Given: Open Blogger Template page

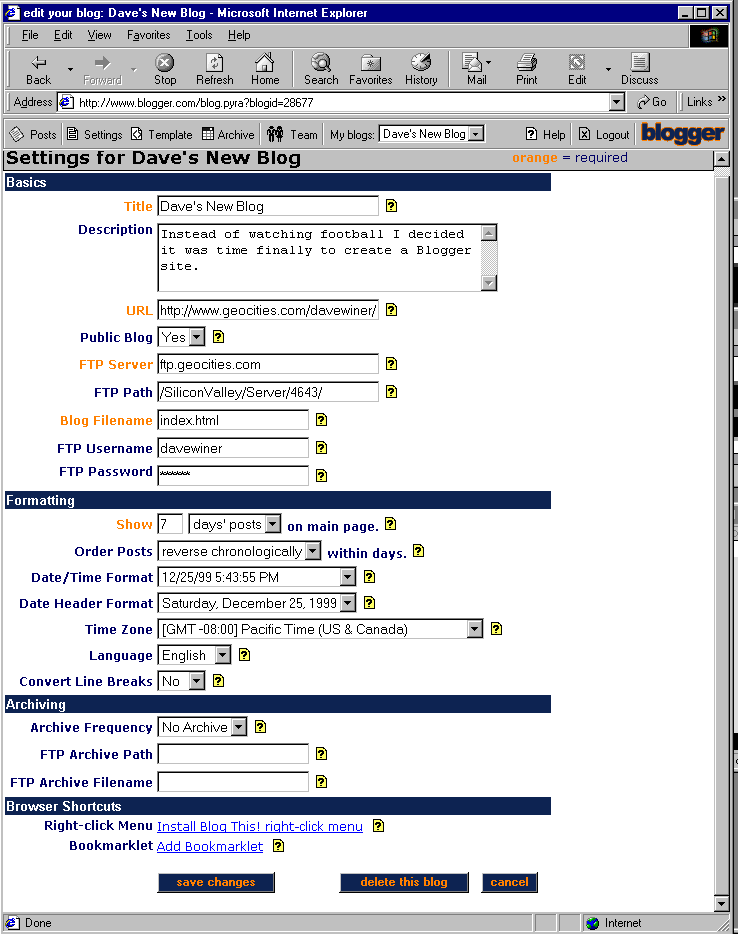Looking at the screenshot, I should click(161, 134).
